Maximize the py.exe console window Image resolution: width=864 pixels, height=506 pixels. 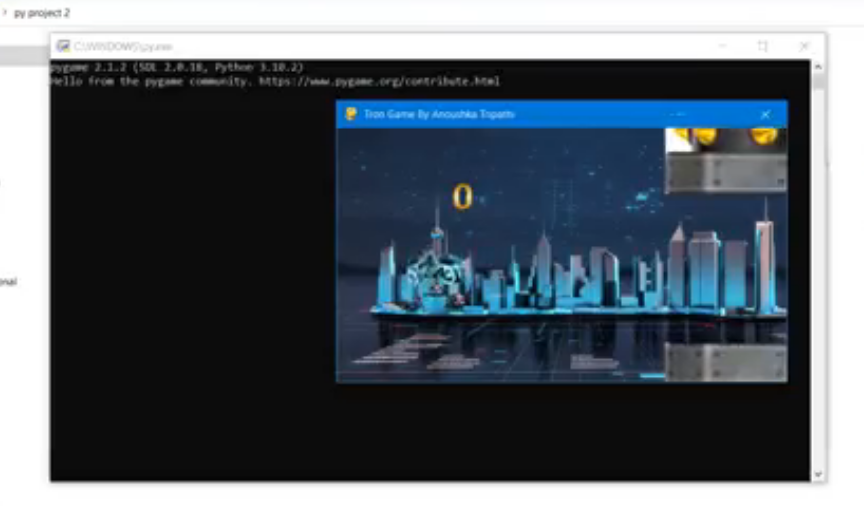click(x=763, y=46)
